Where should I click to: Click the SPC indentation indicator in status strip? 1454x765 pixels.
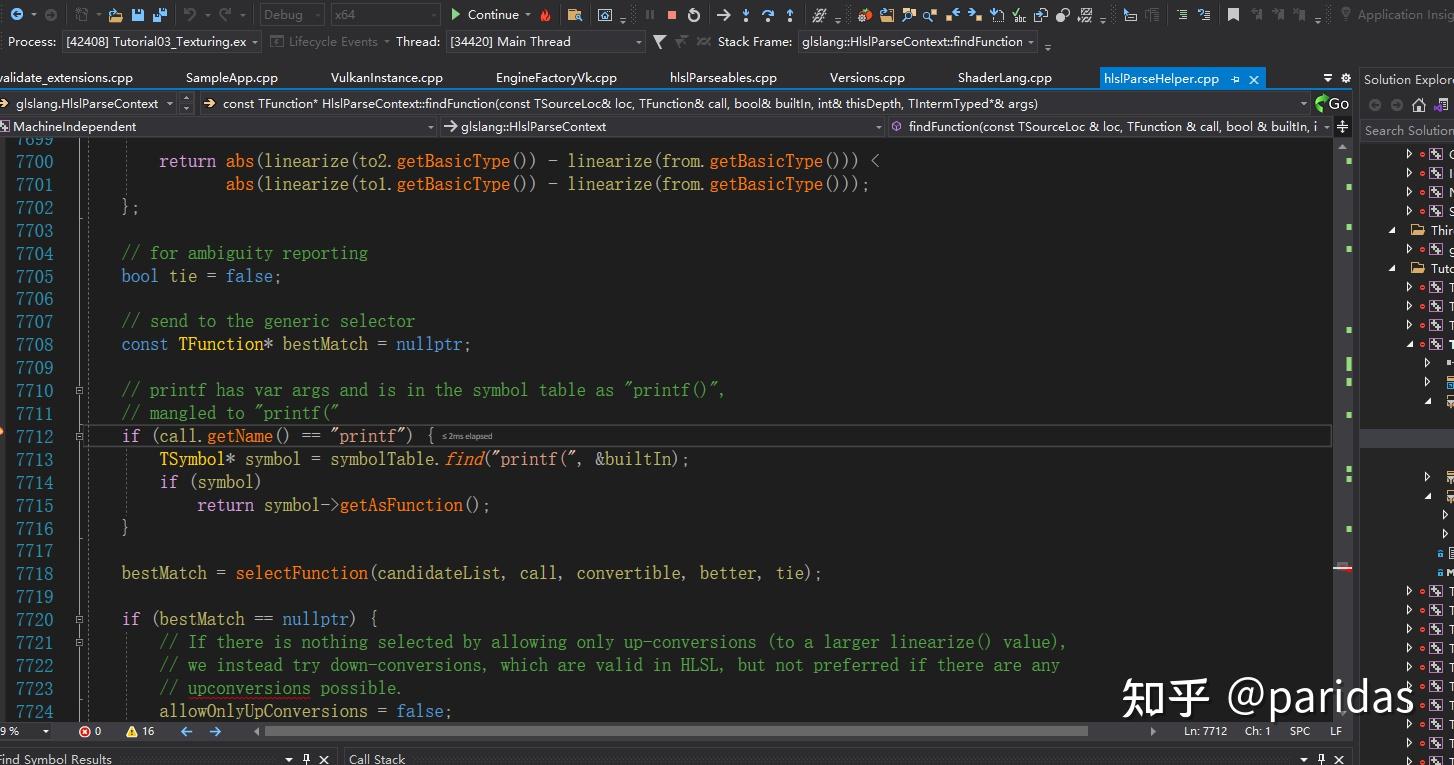(1300, 731)
